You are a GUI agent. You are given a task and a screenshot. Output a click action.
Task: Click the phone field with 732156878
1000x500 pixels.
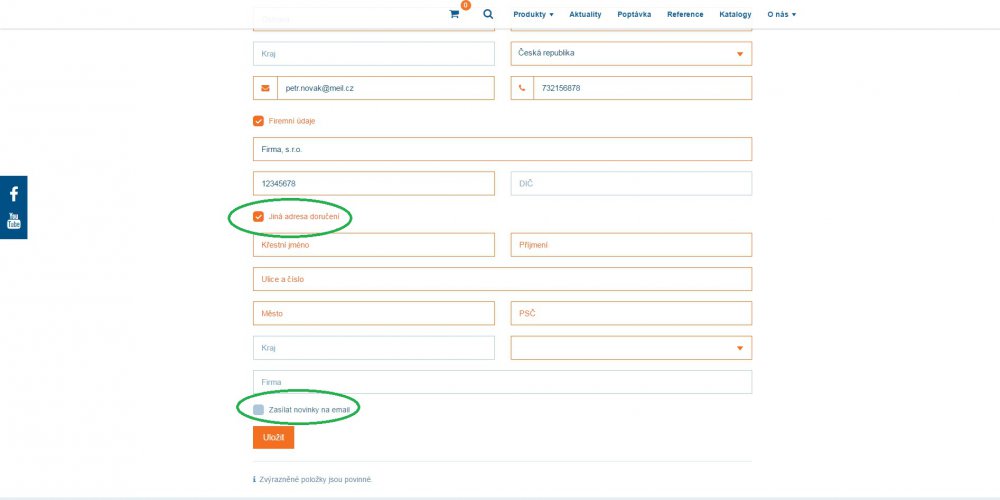(x=643, y=88)
